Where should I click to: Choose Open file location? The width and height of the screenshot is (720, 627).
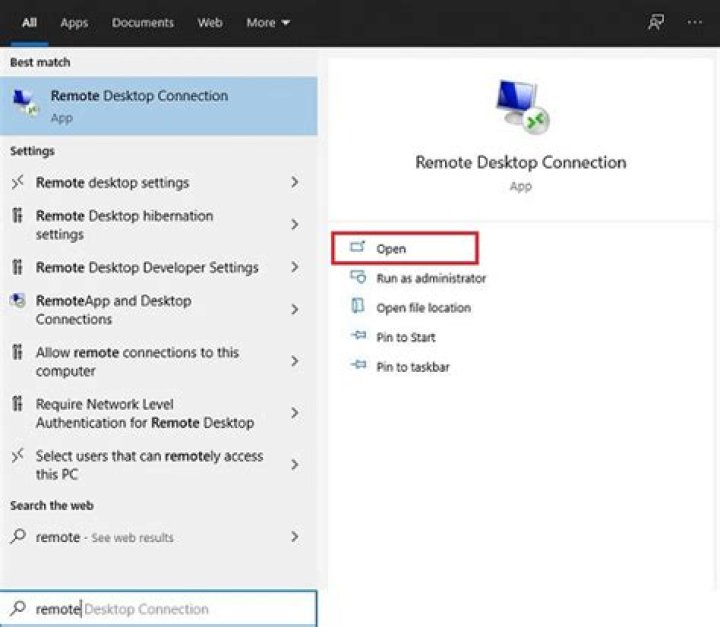(x=423, y=308)
